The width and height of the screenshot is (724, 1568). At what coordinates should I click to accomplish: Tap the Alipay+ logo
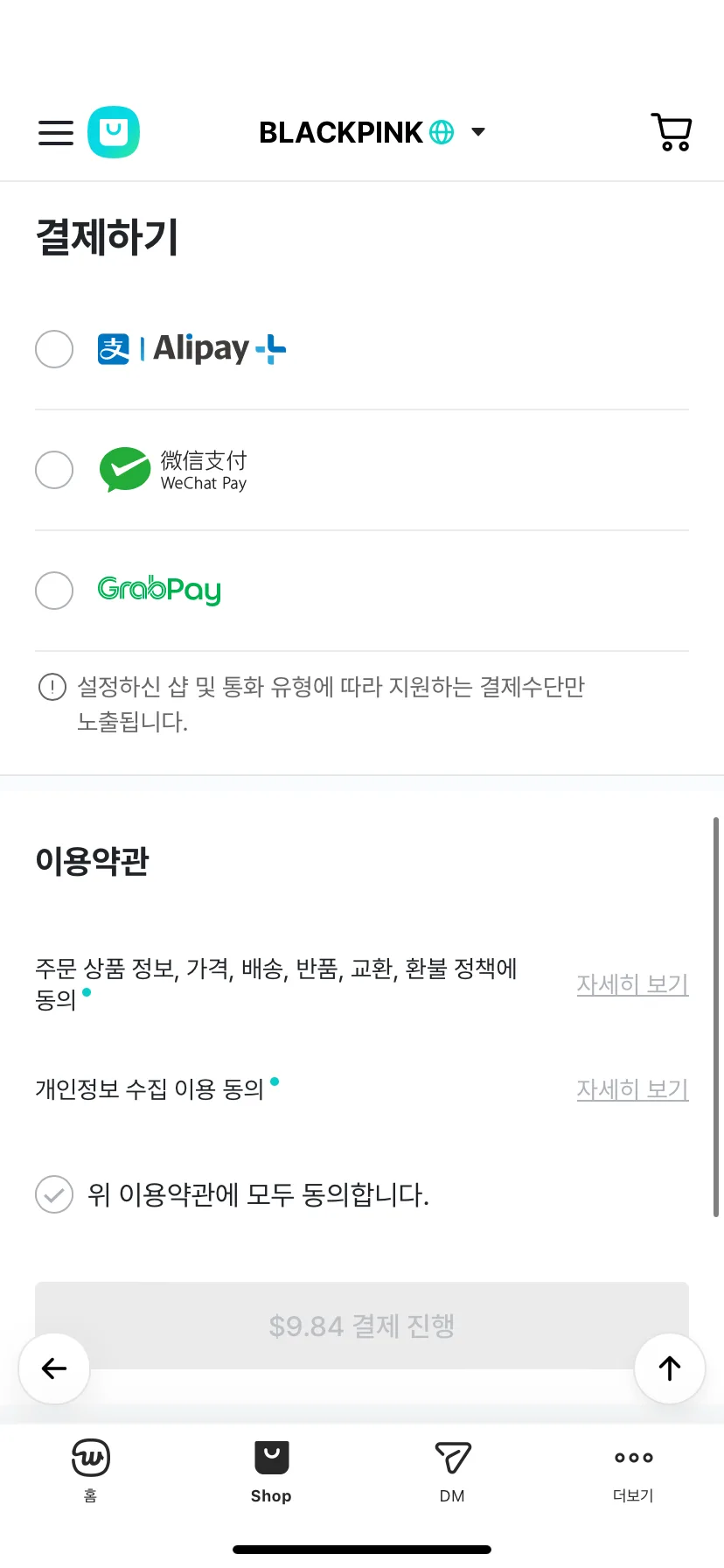tap(191, 348)
